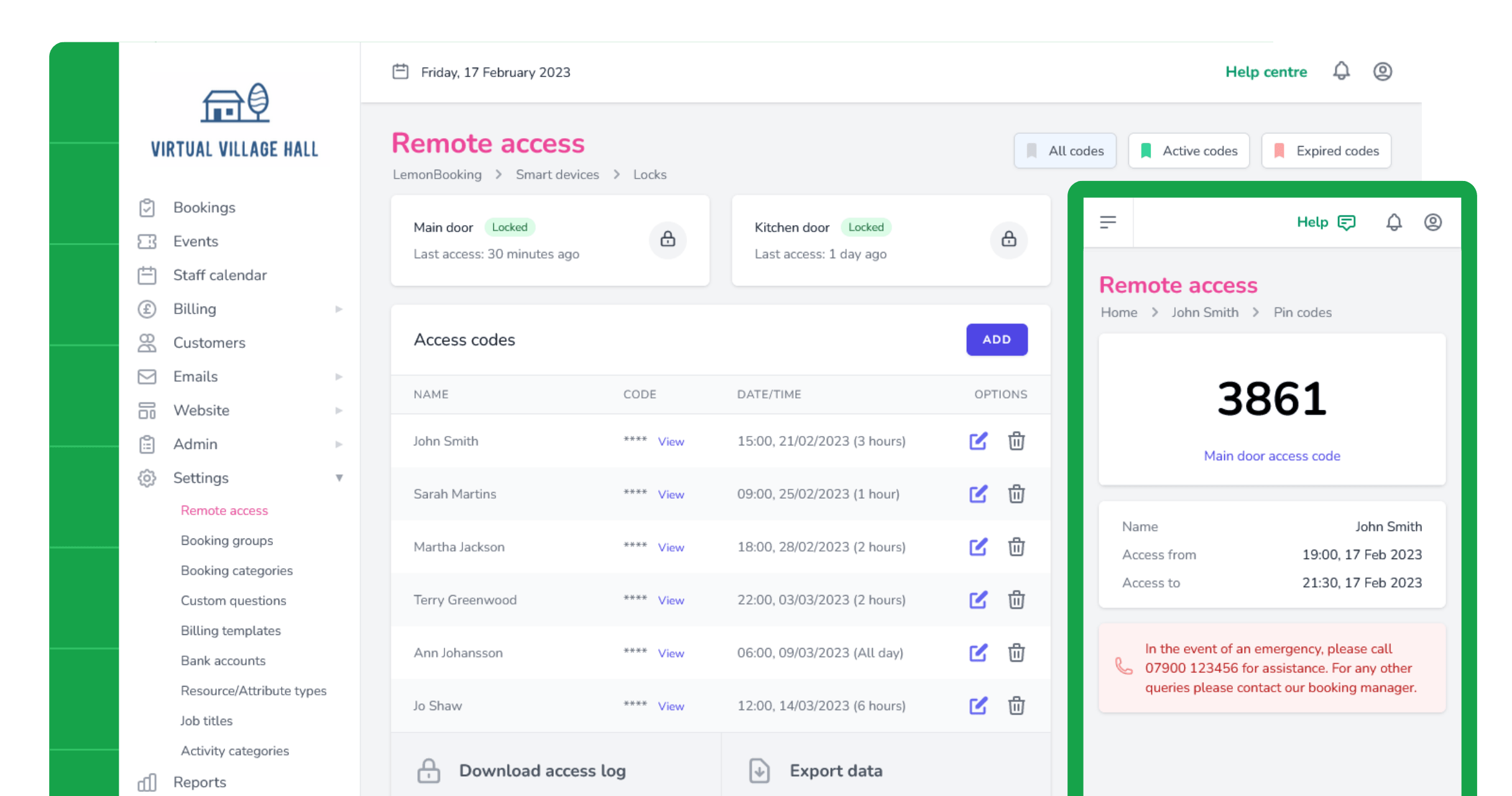The image size is (1512, 796).
Task: Click the user account icon top right
Action: [1381, 72]
